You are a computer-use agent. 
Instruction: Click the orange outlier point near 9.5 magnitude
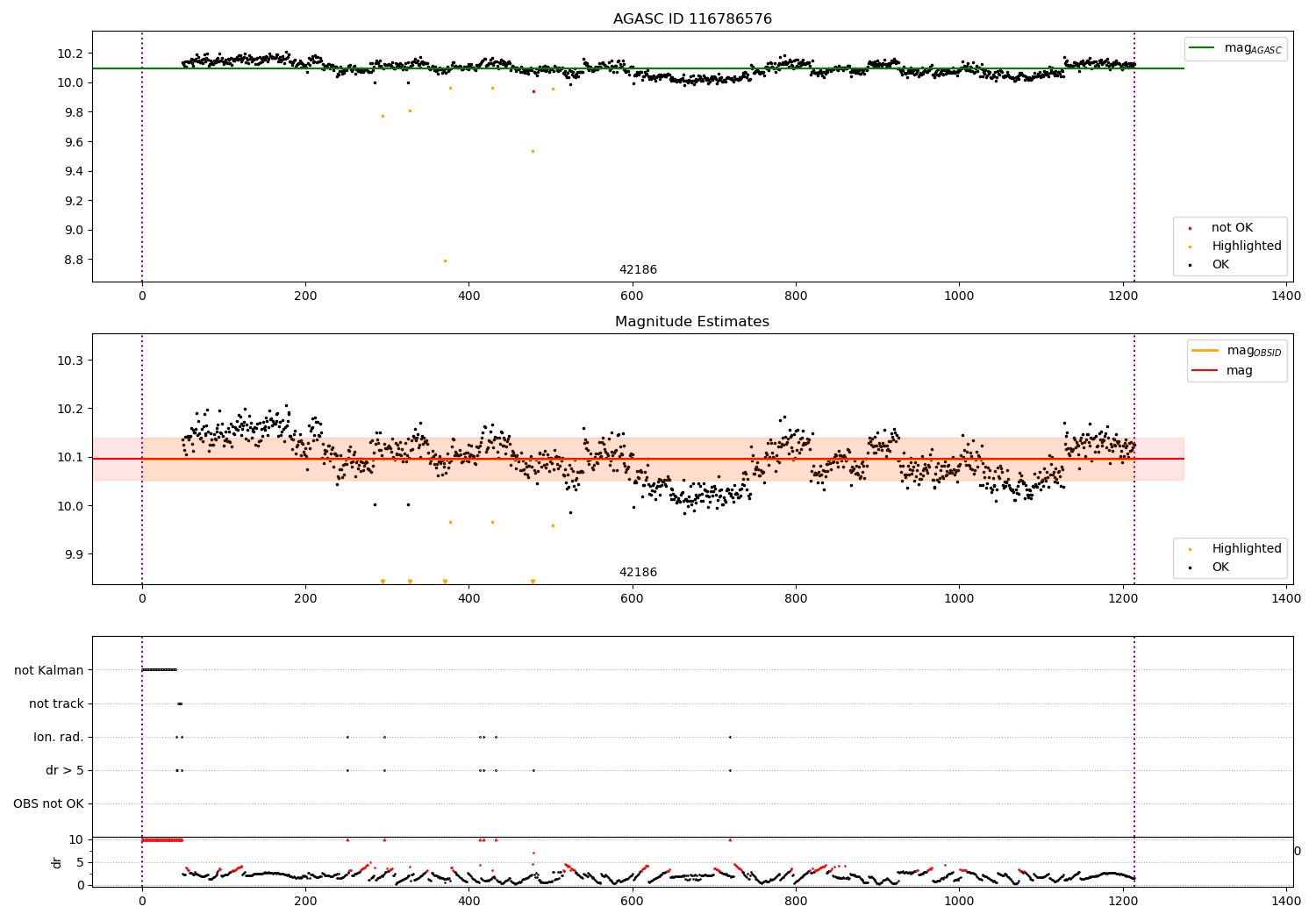coord(532,151)
